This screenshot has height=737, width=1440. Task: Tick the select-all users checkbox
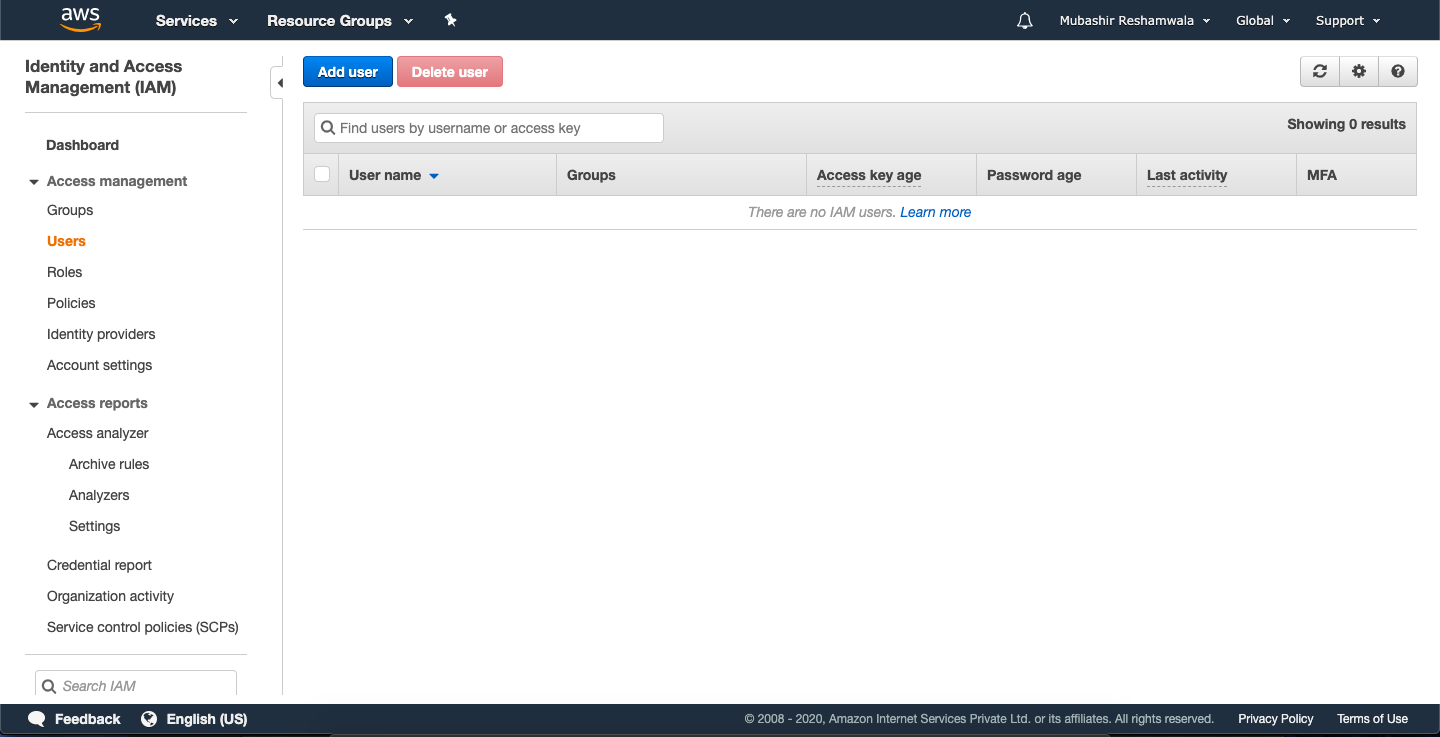click(322, 174)
